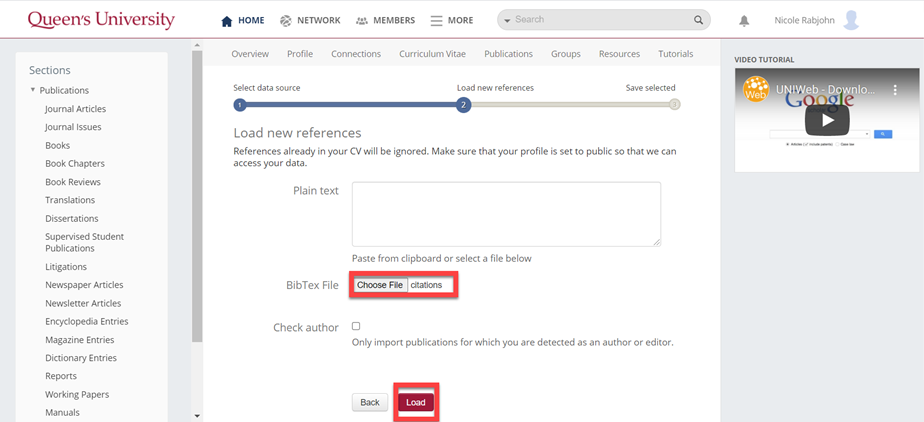Image resolution: width=924 pixels, height=422 pixels.
Task: Open the Publications tab
Action: click(x=508, y=54)
